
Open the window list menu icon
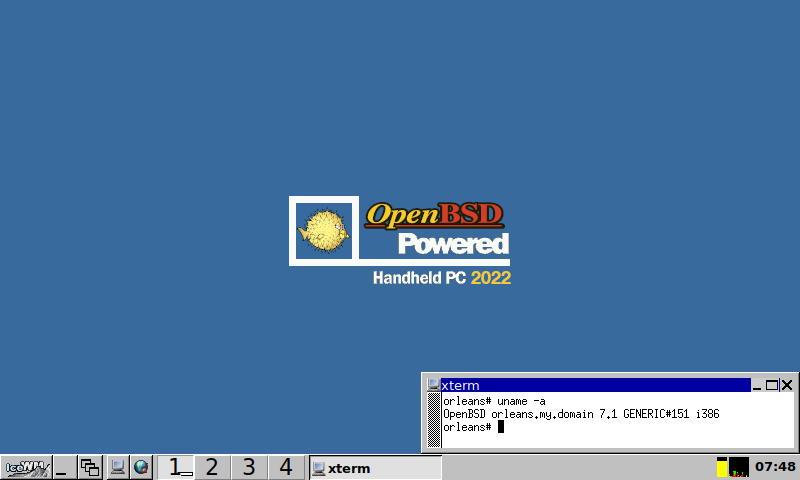[x=90, y=467]
